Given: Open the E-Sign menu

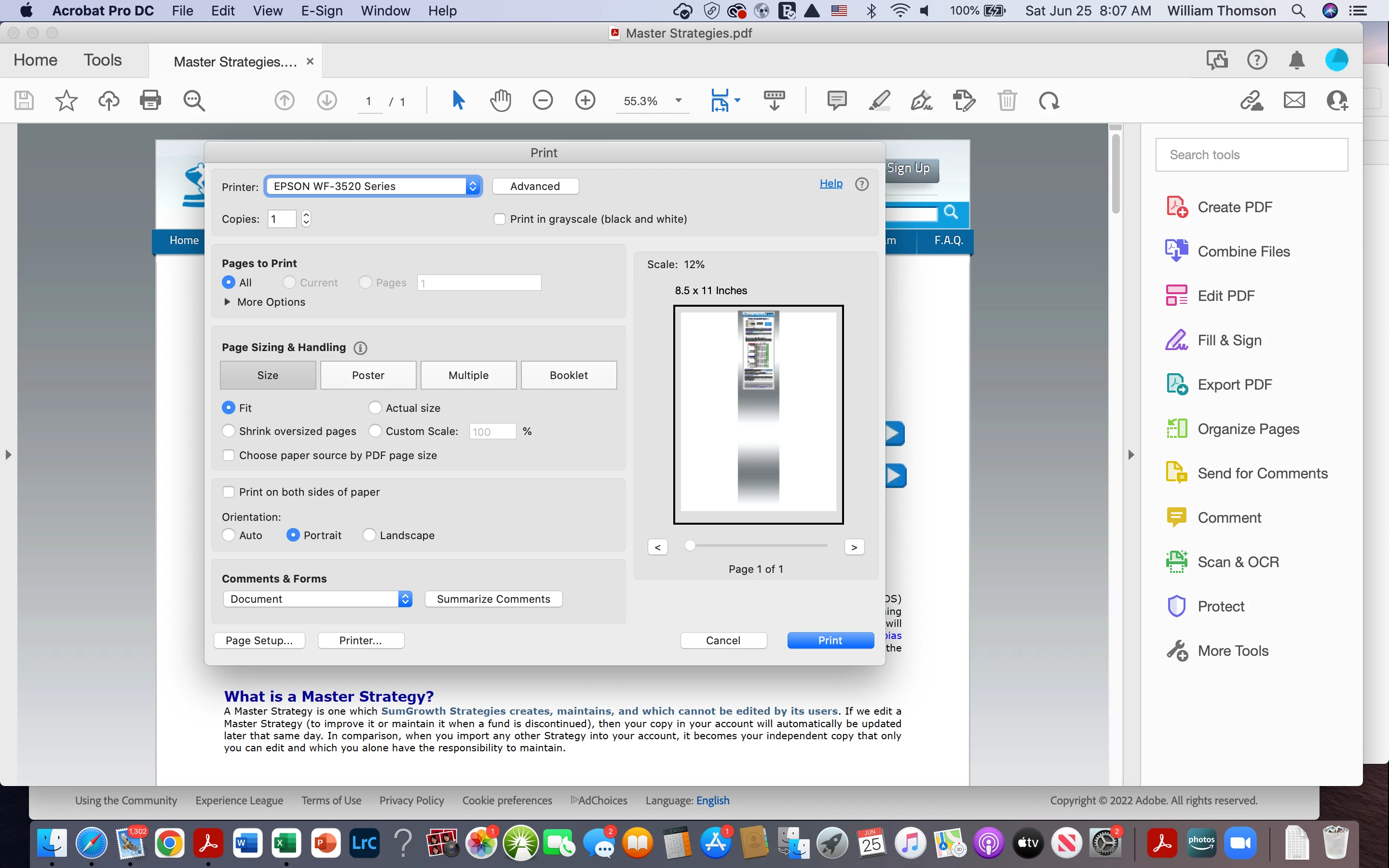Looking at the screenshot, I should pyautogui.click(x=321, y=11).
